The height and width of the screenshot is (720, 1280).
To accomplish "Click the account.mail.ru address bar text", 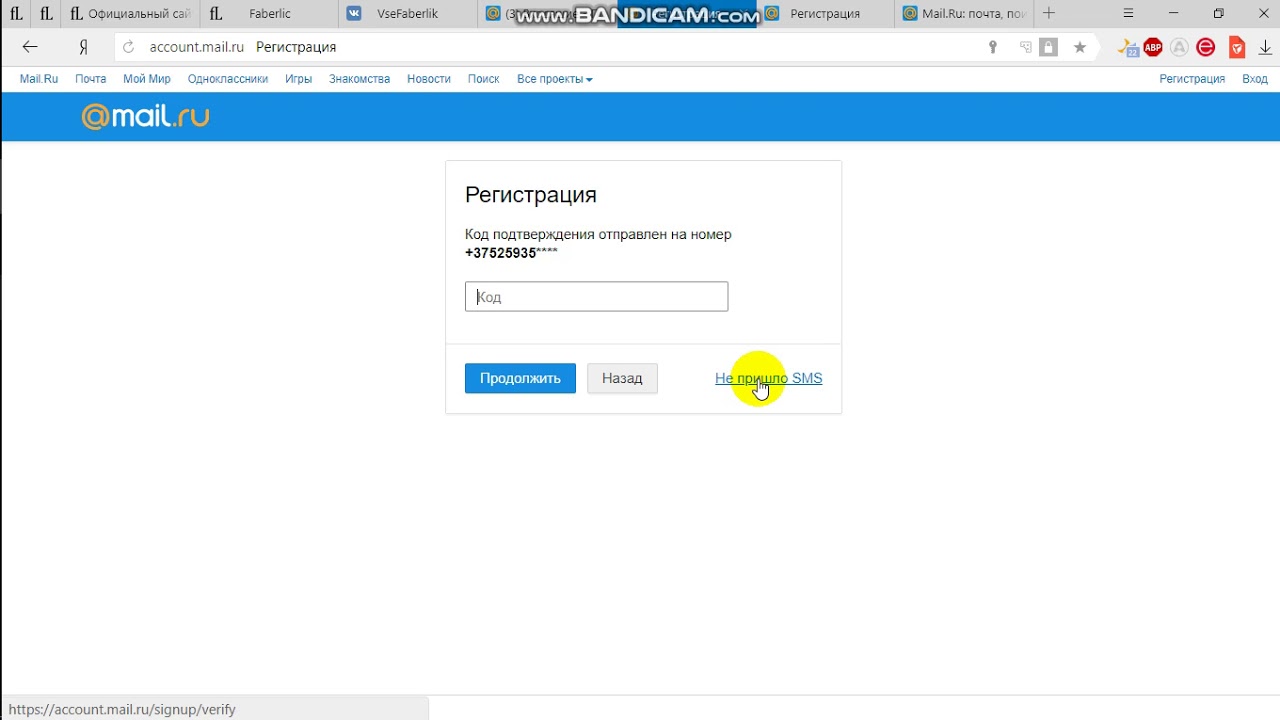I will pos(197,47).
